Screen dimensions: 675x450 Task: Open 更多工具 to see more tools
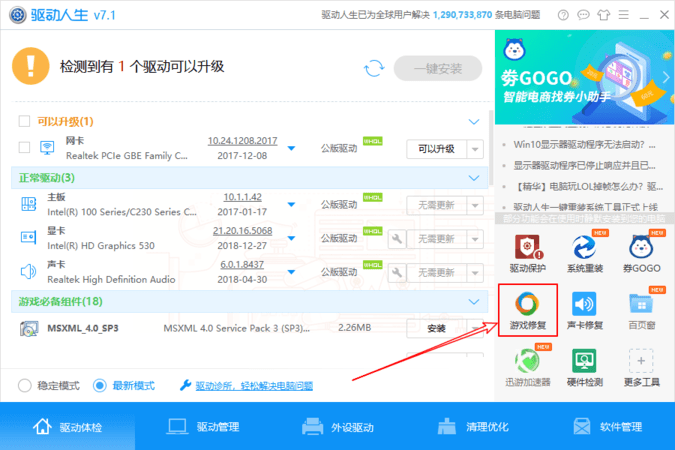coord(641,367)
